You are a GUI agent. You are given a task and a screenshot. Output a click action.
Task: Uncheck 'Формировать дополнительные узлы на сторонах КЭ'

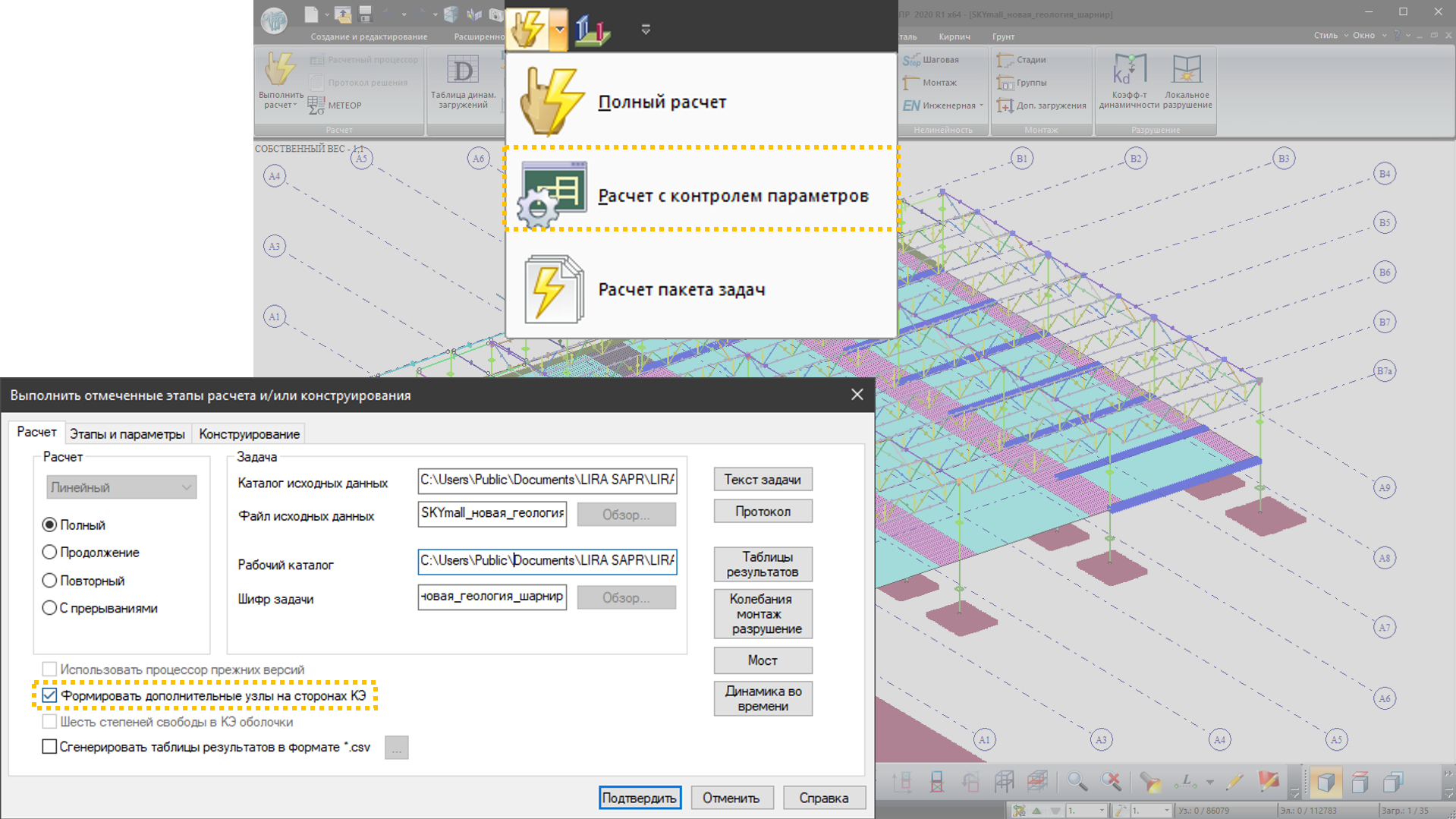(50, 695)
